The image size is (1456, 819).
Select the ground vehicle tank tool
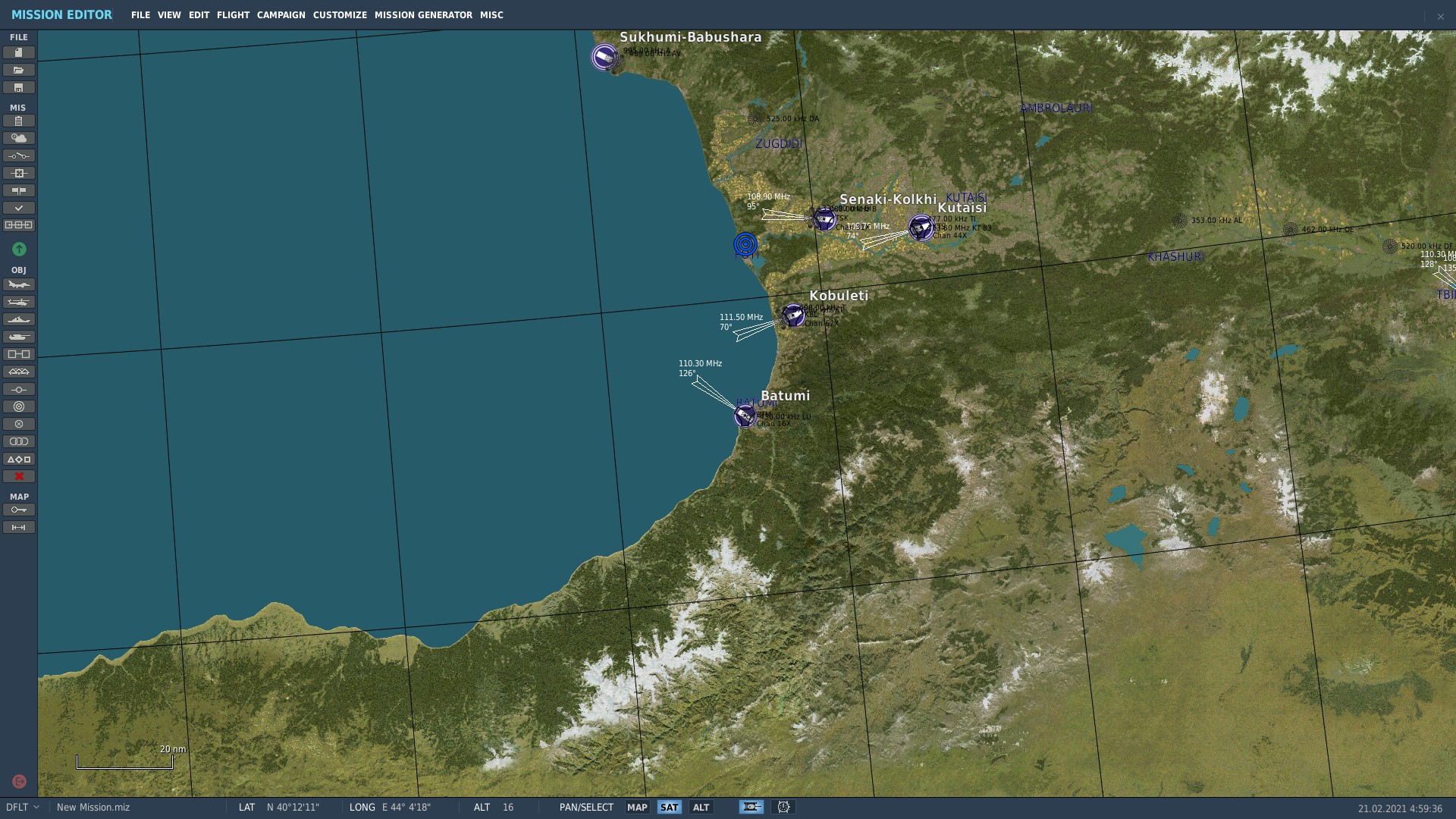pyautogui.click(x=19, y=337)
